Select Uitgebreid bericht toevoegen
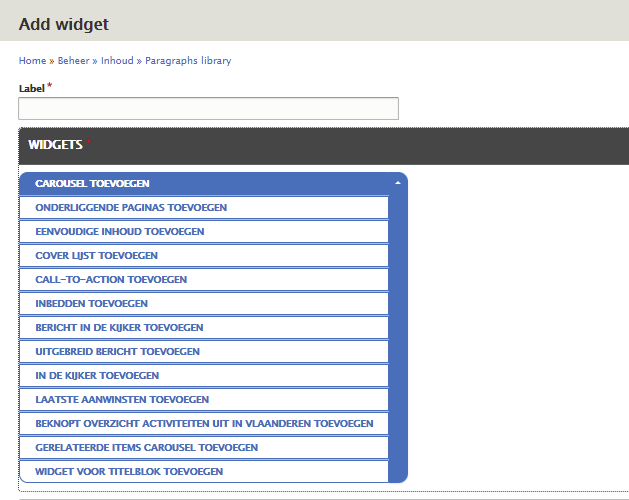Viewport: 629px width, 500px height. coord(117,352)
